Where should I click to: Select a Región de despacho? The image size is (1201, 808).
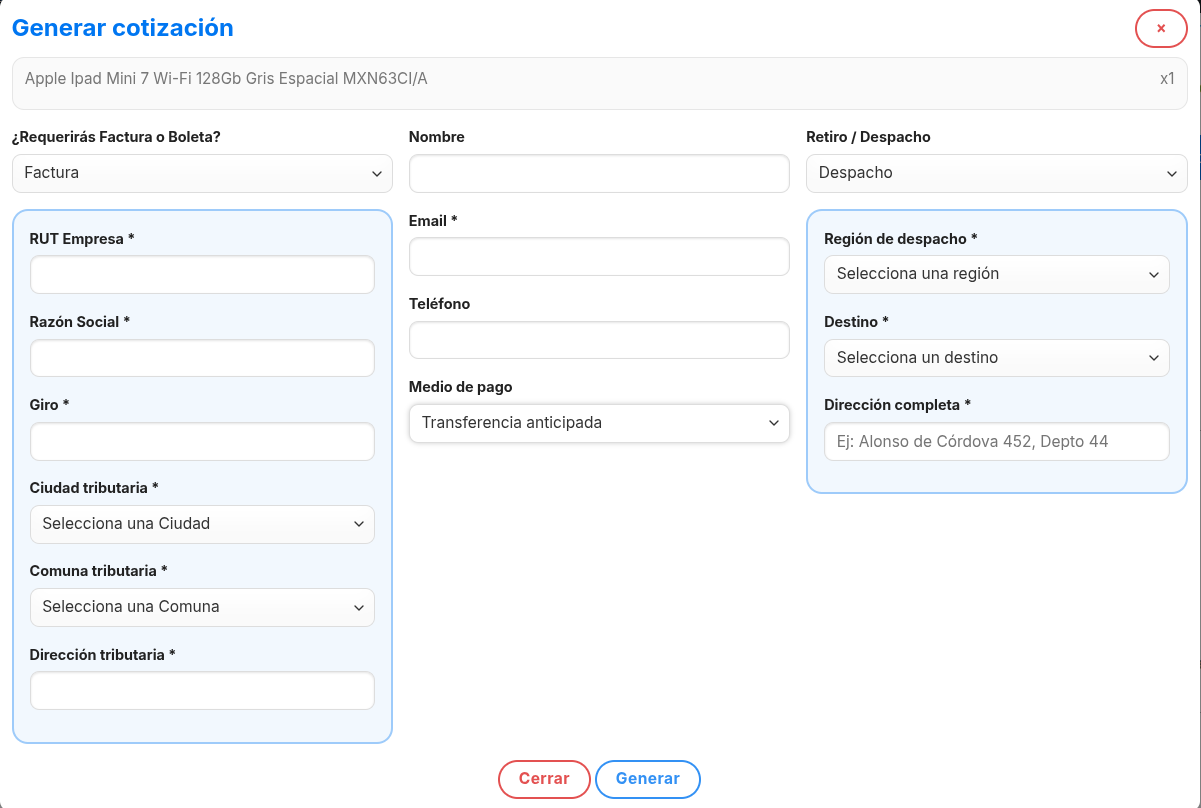996,274
